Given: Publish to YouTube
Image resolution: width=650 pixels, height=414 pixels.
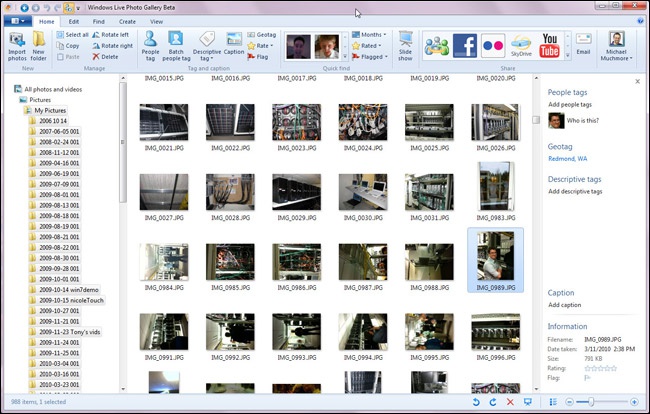Looking at the screenshot, I should (549, 46).
